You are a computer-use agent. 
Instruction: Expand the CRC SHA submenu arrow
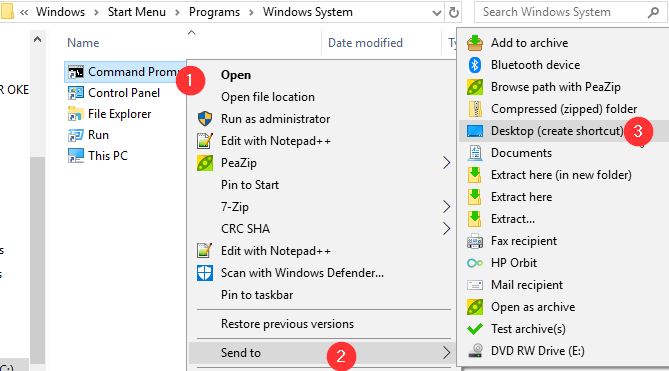click(x=446, y=229)
